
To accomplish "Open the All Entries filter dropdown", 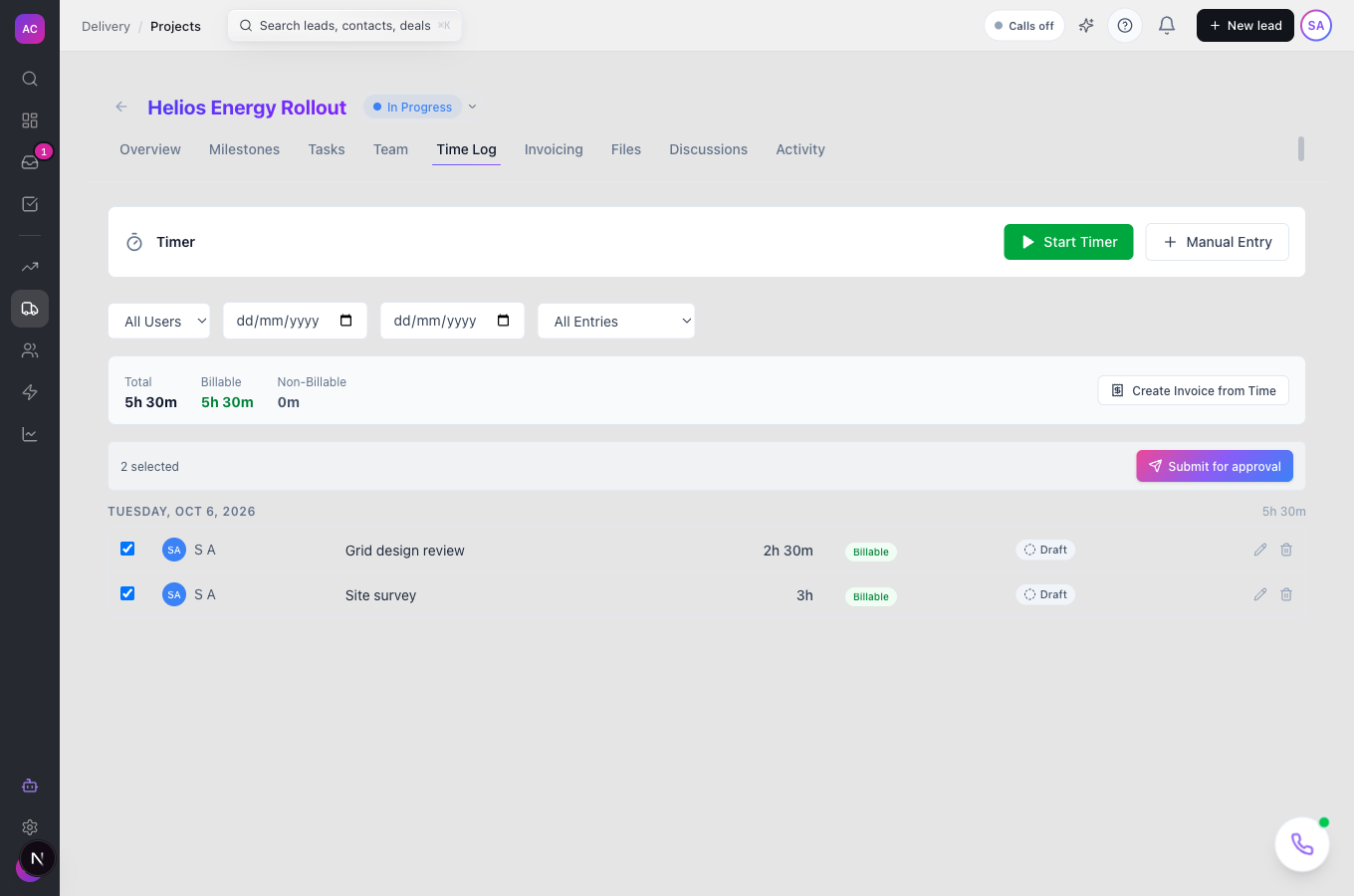I will 616,321.
